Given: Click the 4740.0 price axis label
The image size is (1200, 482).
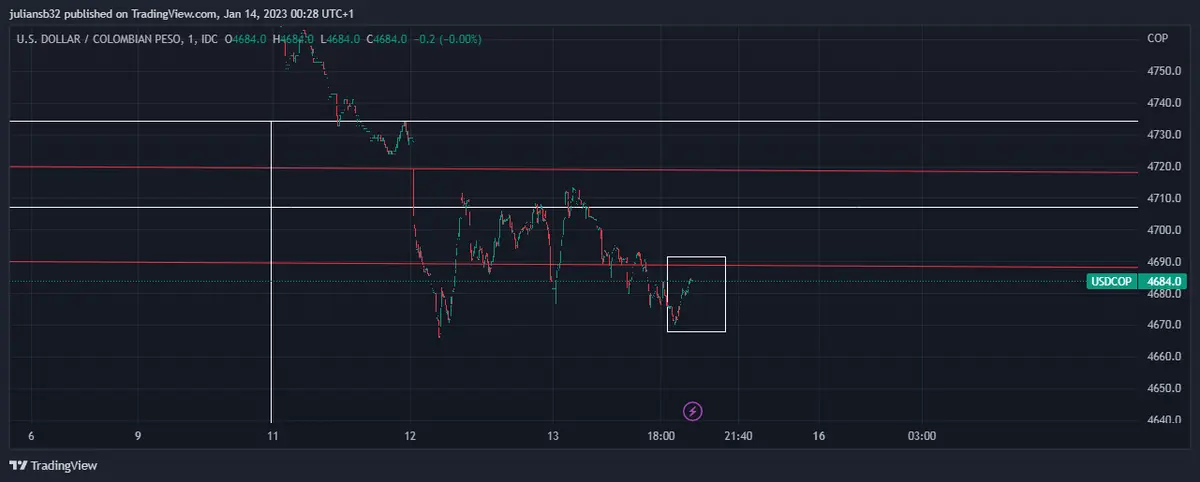Looking at the screenshot, I should pyautogui.click(x=1164, y=103).
